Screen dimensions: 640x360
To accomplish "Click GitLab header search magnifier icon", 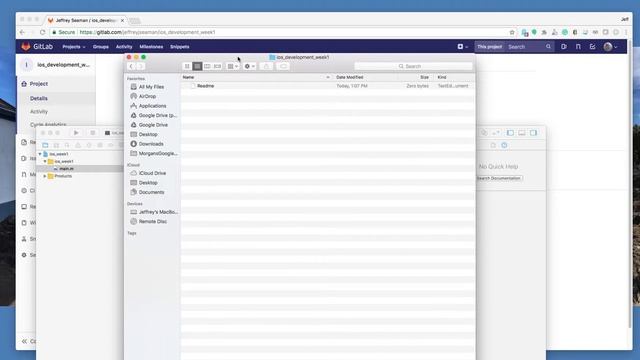I will 548,47.
